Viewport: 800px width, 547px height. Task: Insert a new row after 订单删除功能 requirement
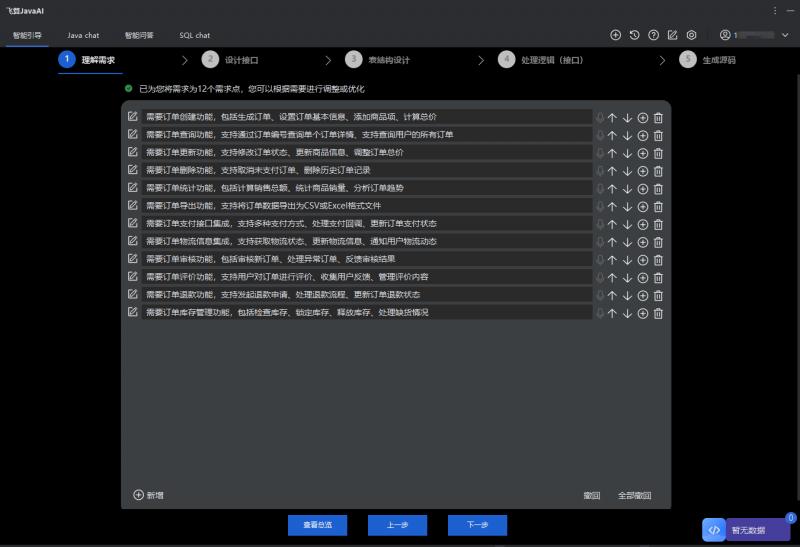point(643,171)
